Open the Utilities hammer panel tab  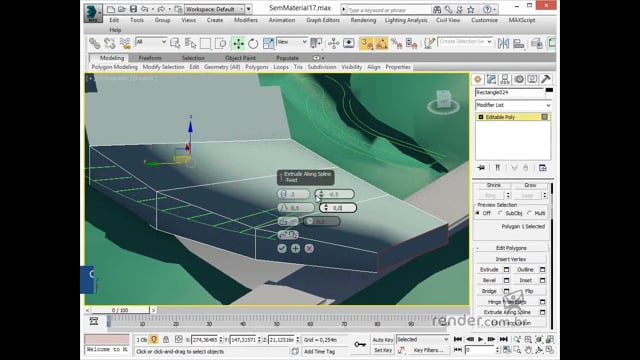(546, 79)
